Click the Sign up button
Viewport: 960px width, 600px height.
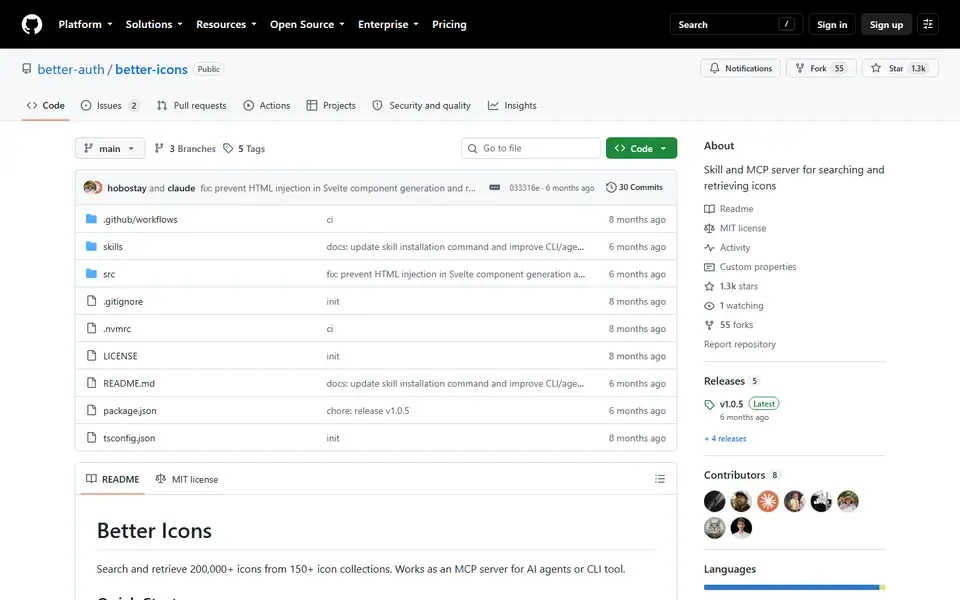pyautogui.click(x=886, y=24)
